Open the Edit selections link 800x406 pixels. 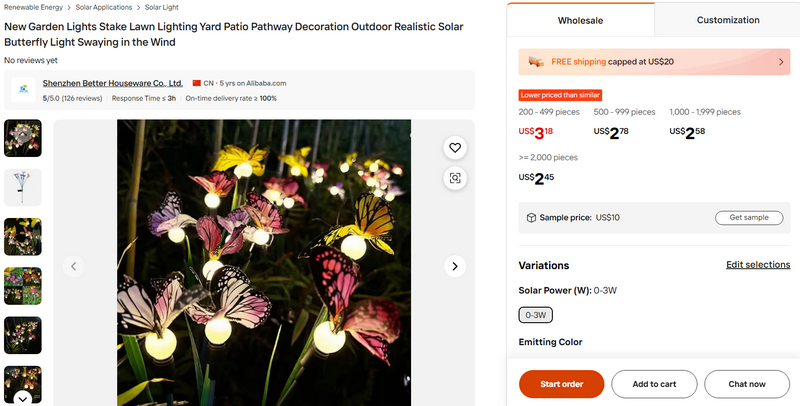tap(757, 265)
